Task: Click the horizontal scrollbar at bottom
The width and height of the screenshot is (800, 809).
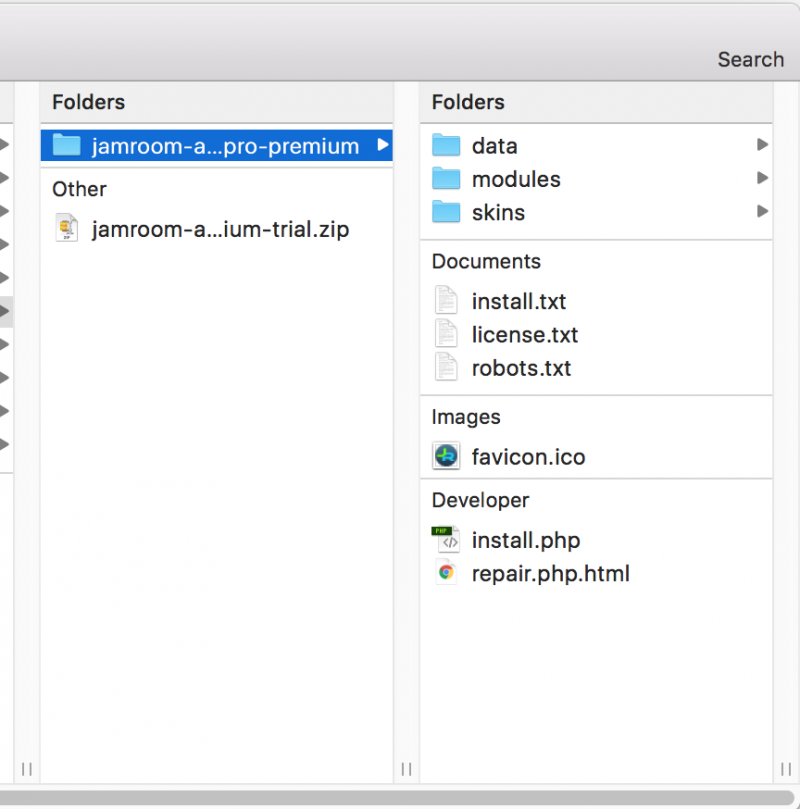Action: coord(400,797)
